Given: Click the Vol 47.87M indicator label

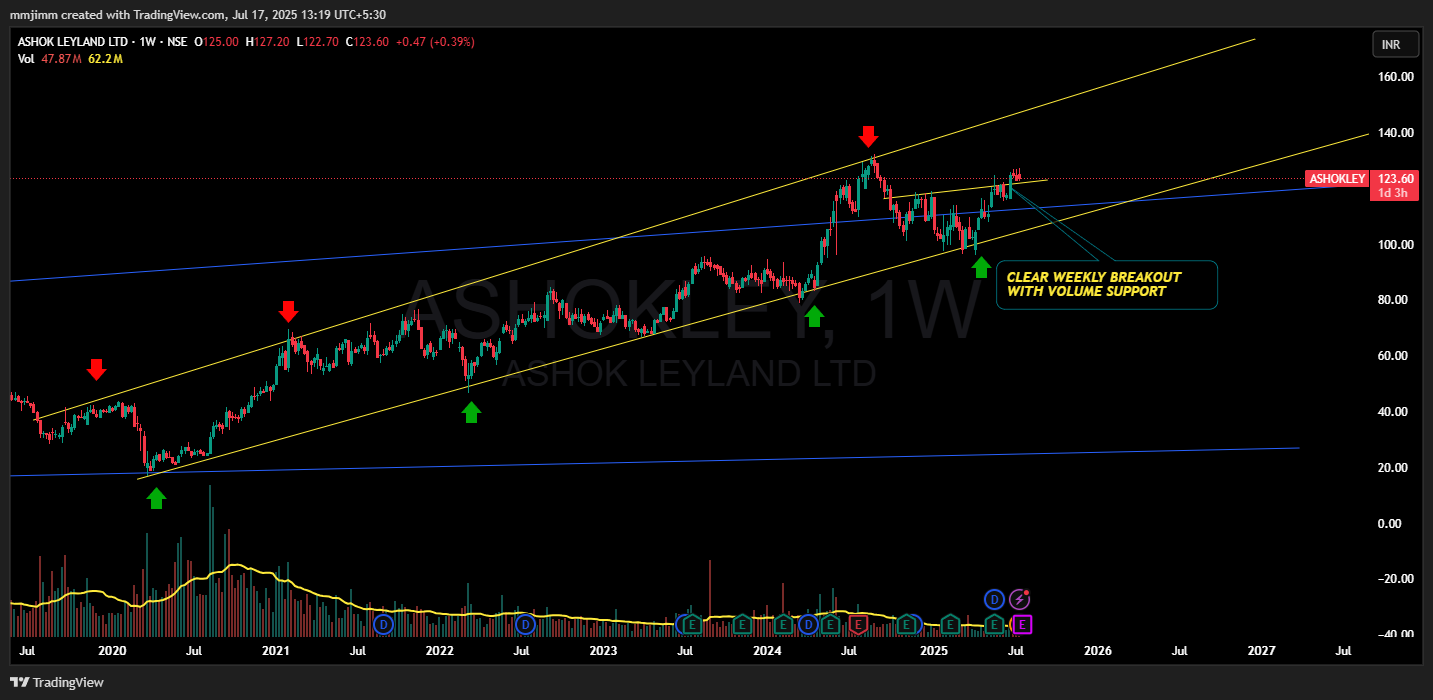Looking at the screenshot, I should pos(50,59).
